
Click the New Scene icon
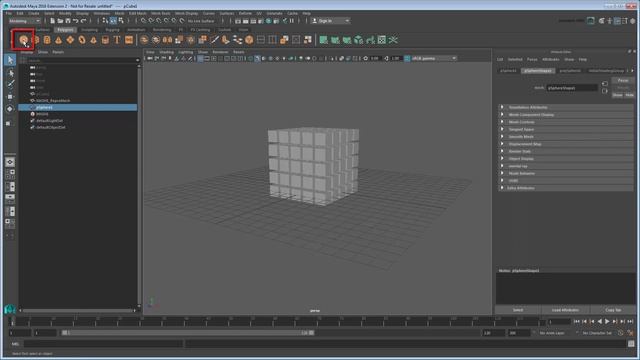(53, 21)
